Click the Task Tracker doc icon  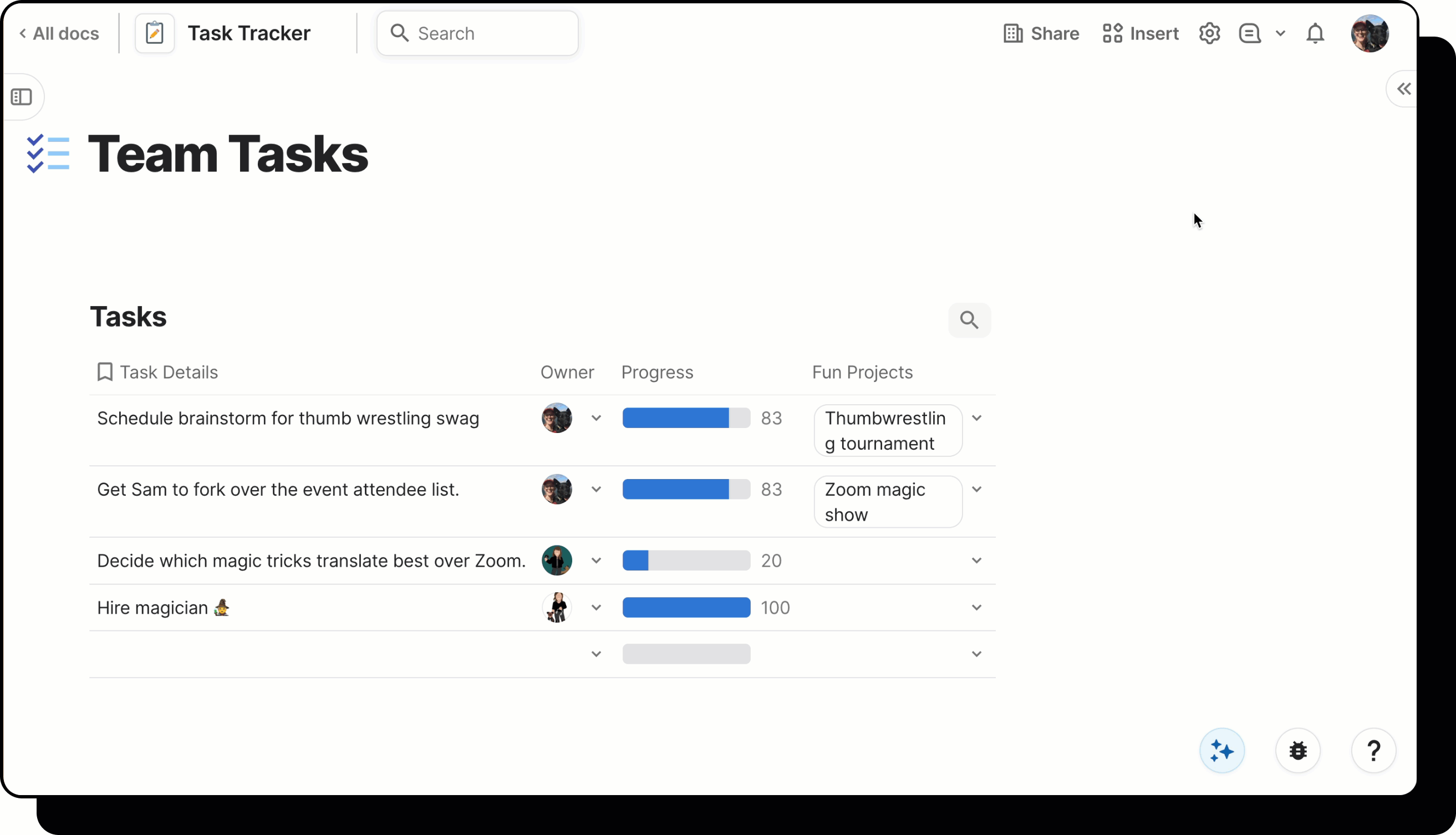[x=155, y=33]
